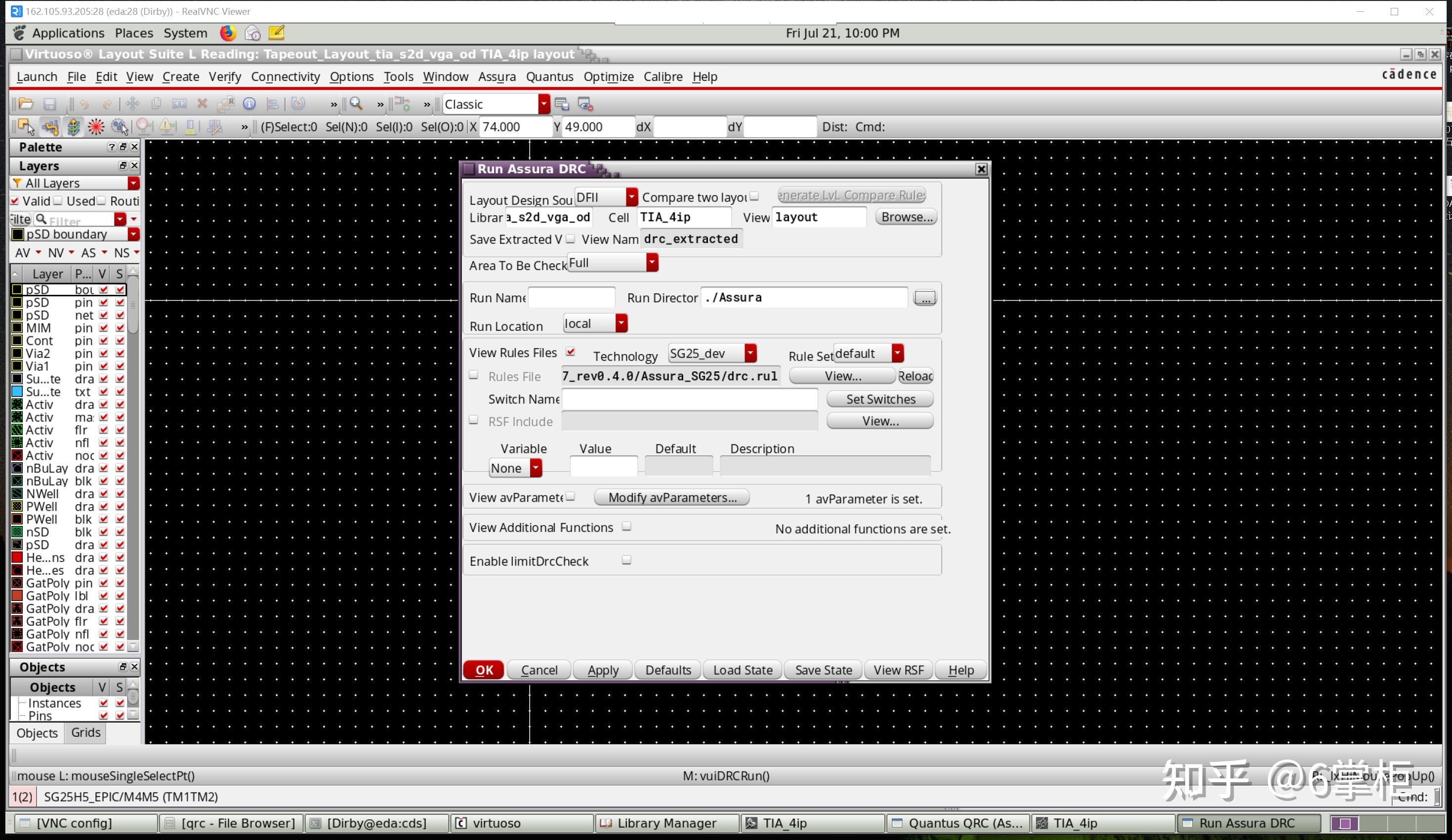Open the Technology SG25_dev dropdown
The height and width of the screenshot is (840, 1452).
(x=749, y=353)
